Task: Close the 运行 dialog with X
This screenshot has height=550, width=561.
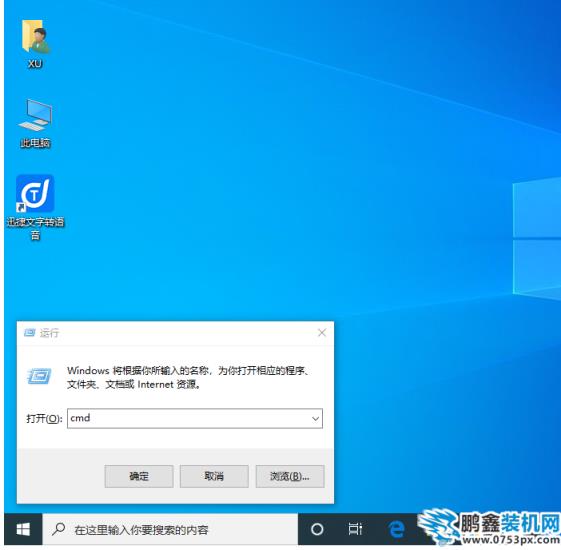Action: click(x=322, y=333)
